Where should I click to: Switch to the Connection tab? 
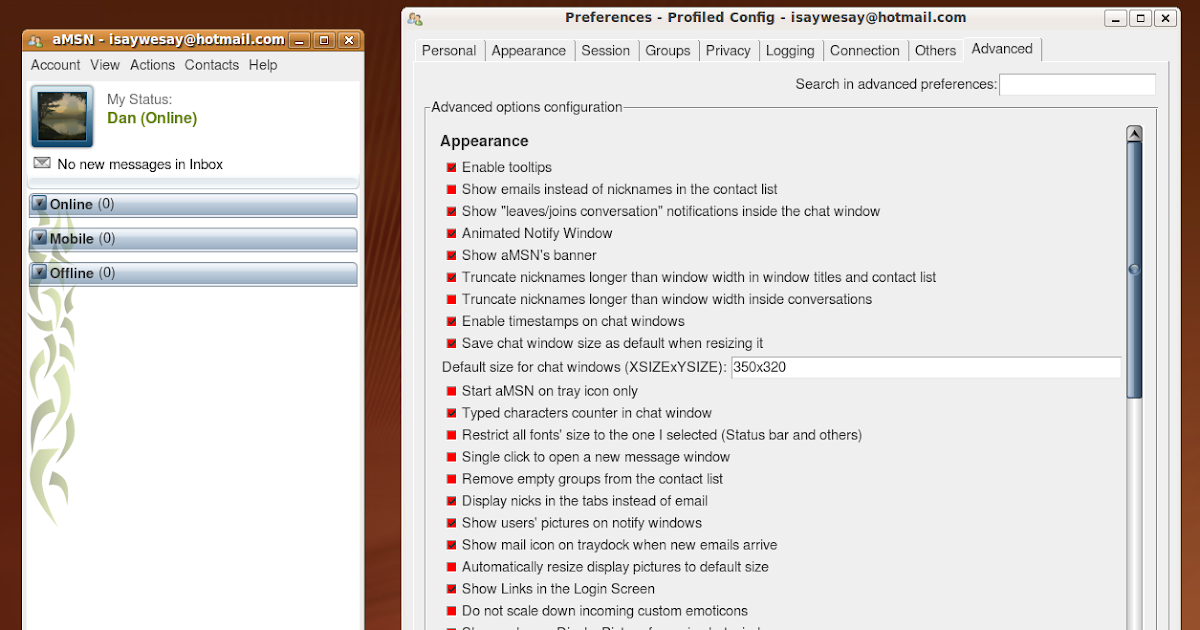(865, 50)
